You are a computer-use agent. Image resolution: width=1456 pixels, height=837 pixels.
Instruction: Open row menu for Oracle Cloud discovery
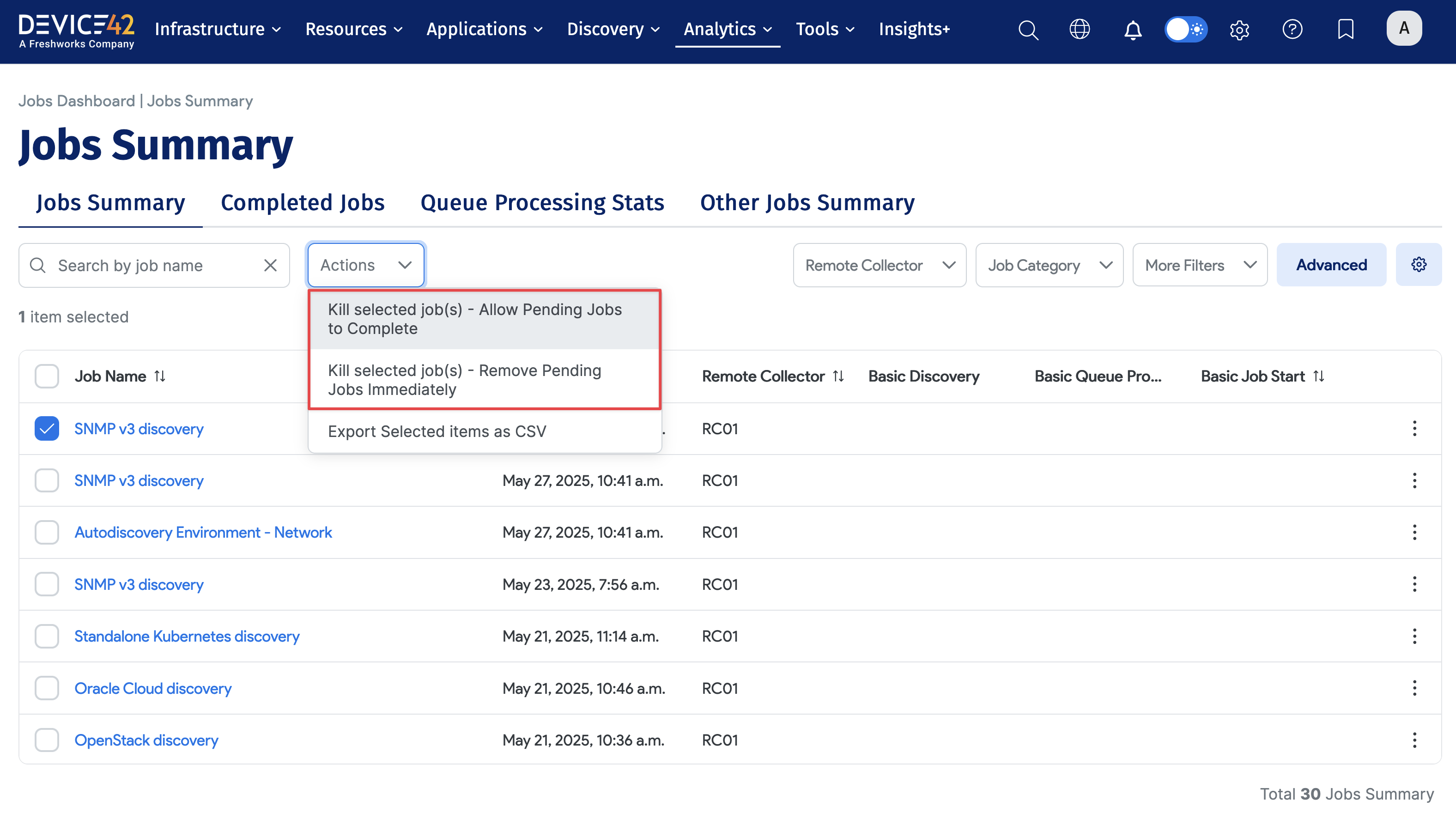(x=1414, y=687)
